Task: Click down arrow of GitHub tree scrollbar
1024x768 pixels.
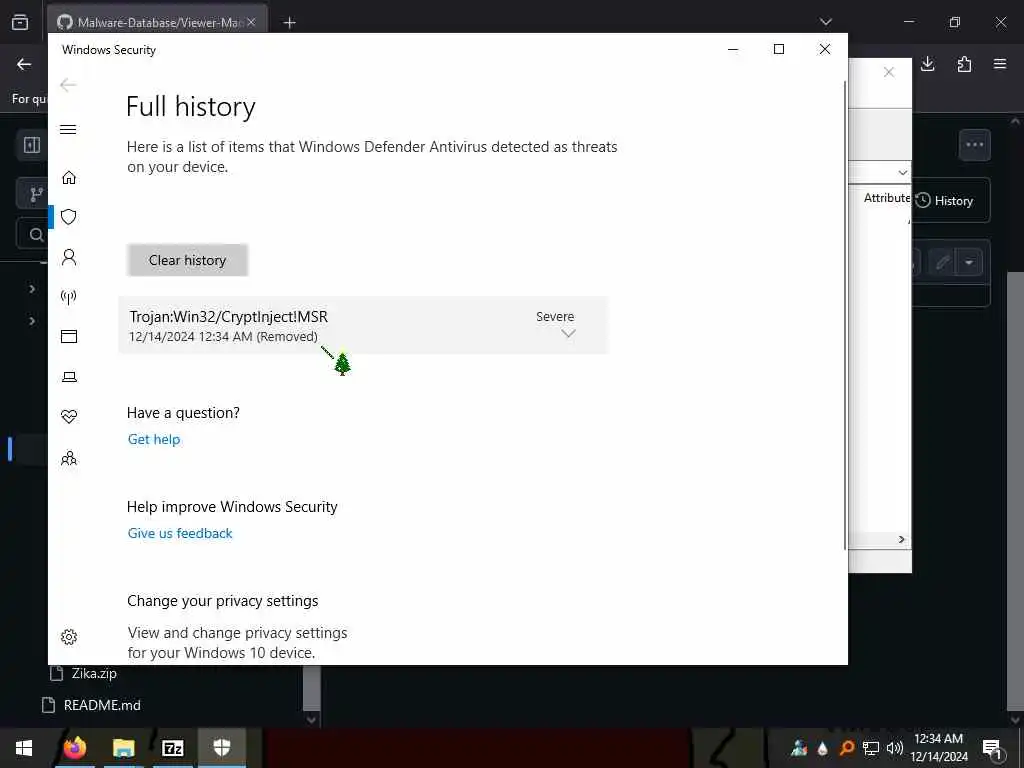Action: pos(312,720)
